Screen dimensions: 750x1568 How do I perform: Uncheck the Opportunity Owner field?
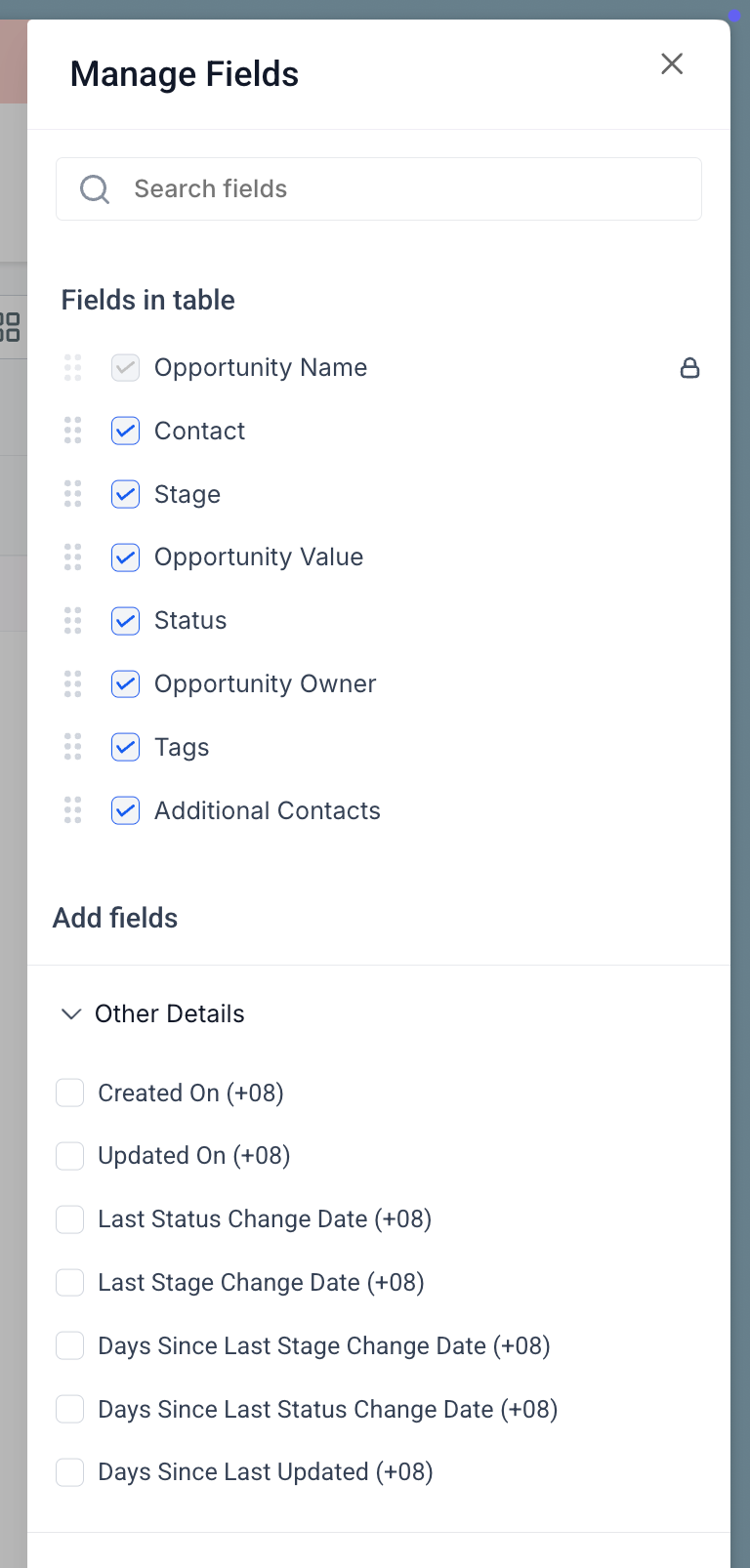click(125, 683)
